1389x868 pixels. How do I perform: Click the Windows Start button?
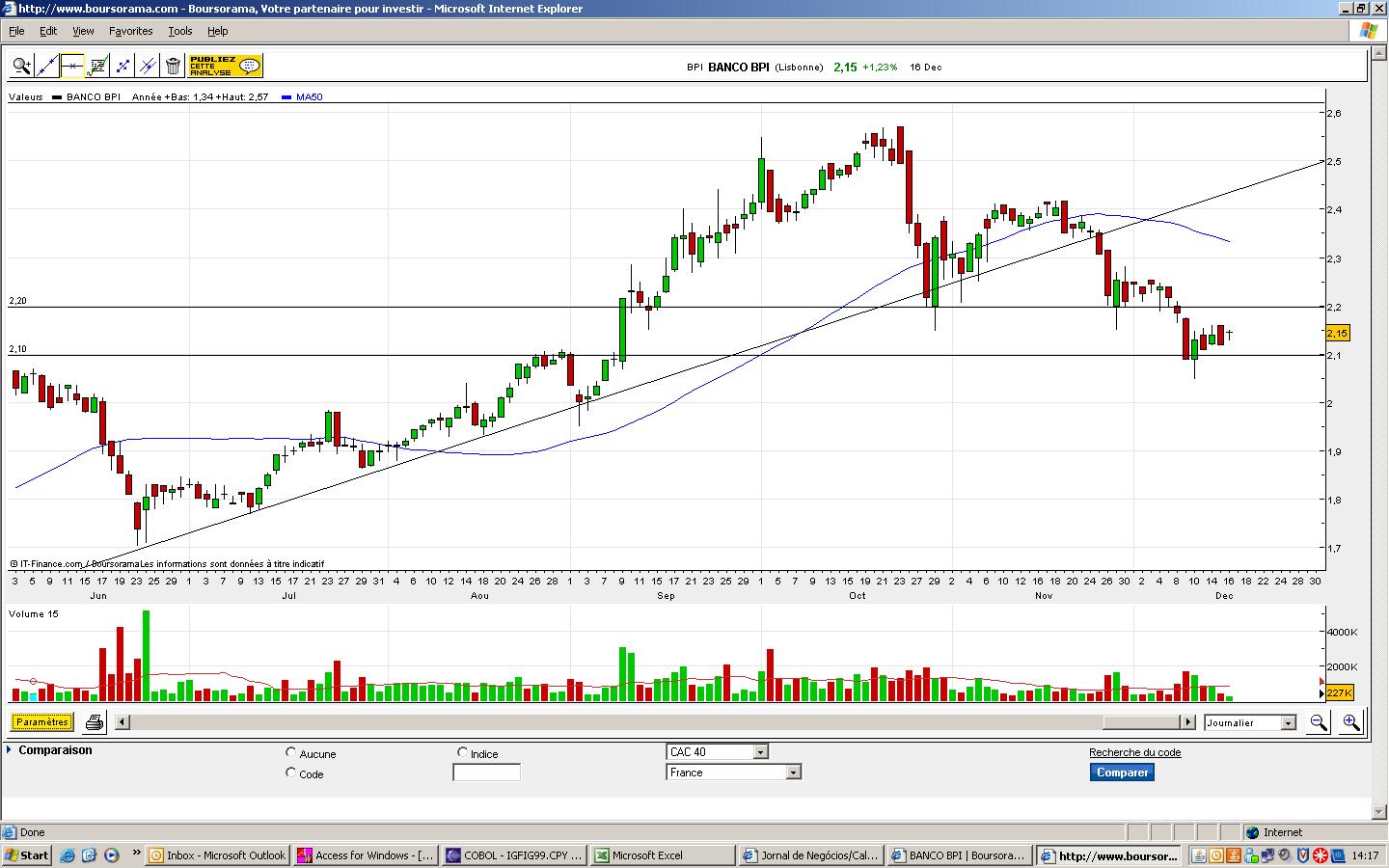click(26, 854)
